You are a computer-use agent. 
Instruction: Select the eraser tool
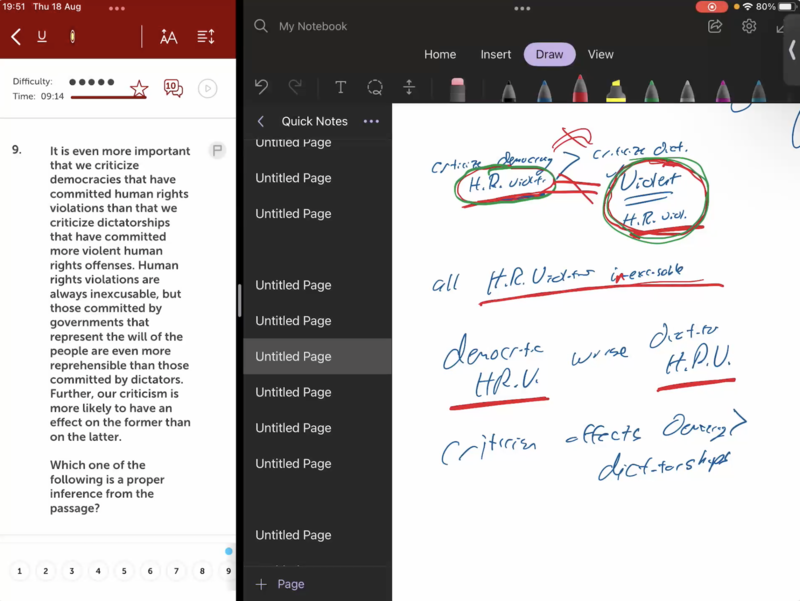pos(458,88)
